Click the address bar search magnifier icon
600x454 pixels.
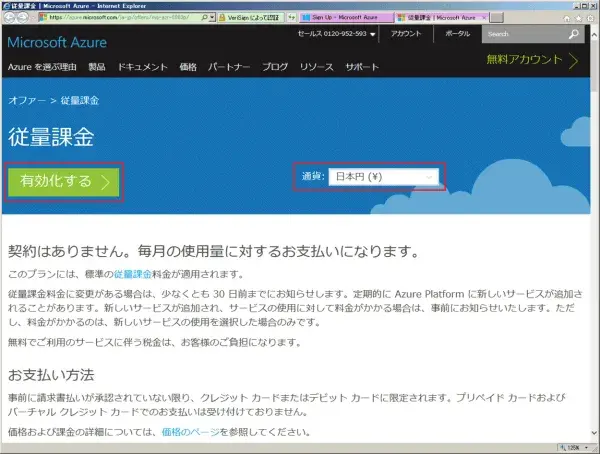coord(204,17)
